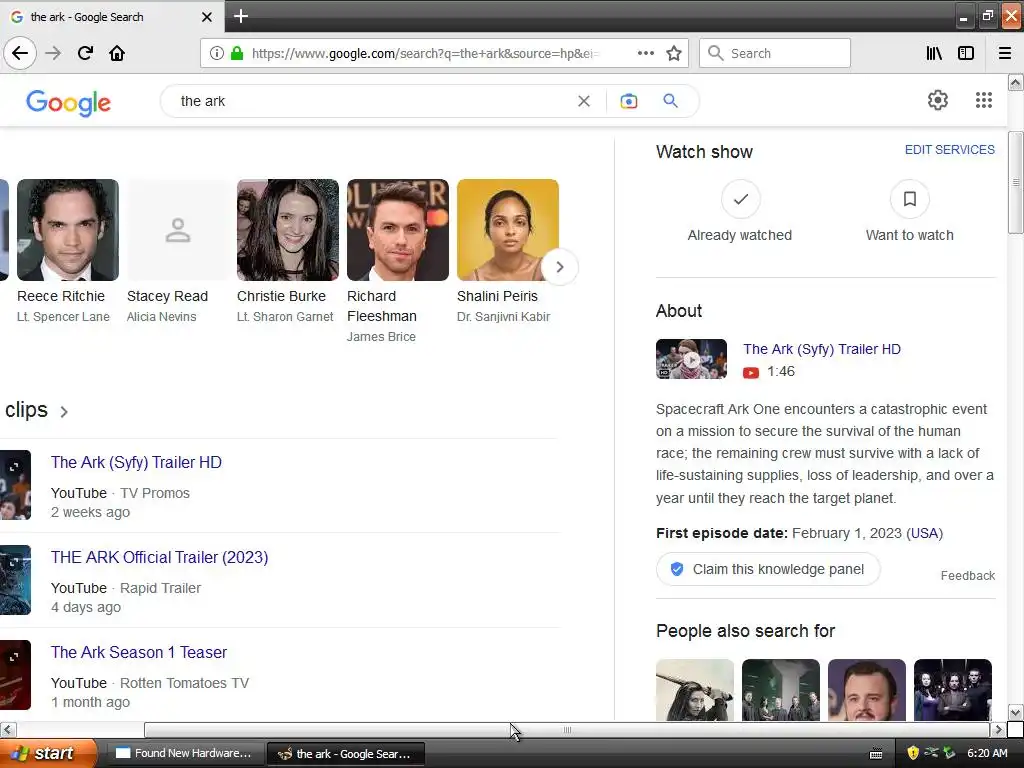This screenshot has width=1024, height=768.
Task: Reload the current page
Action: pos(85,53)
